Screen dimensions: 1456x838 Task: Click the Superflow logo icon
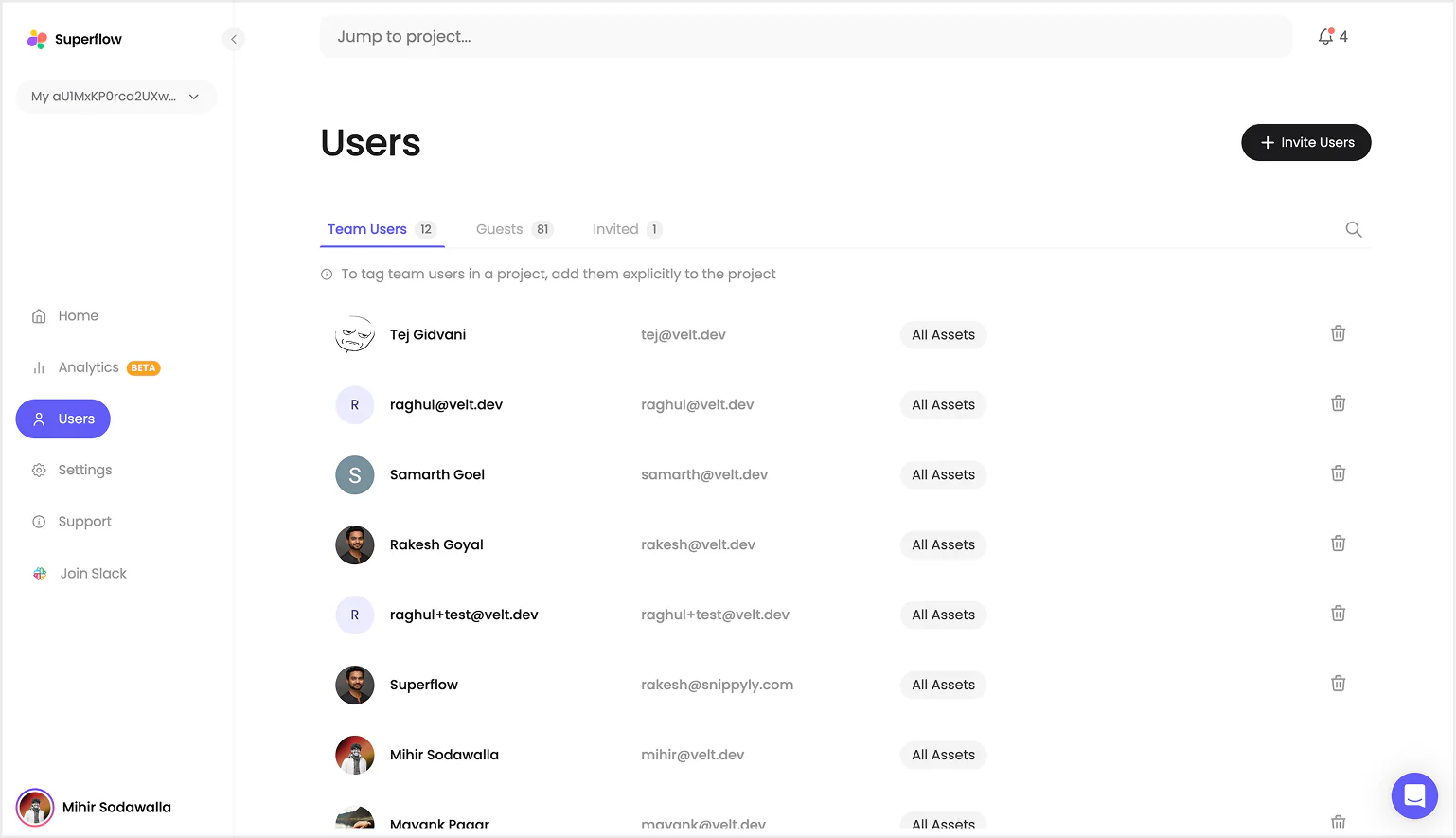point(37,39)
